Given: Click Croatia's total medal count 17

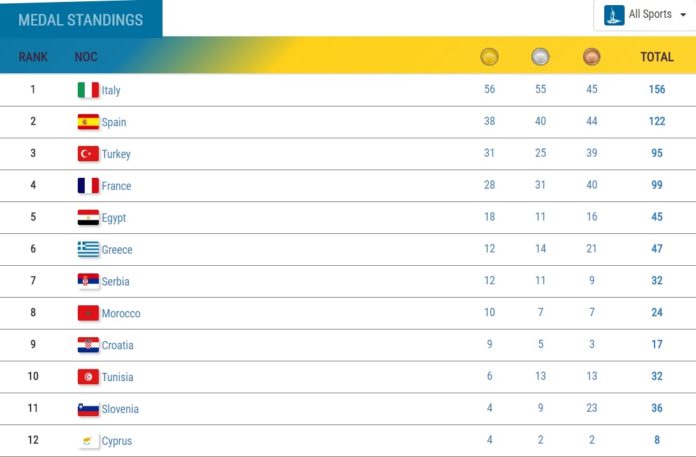Looking at the screenshot, I should point(657,345).
